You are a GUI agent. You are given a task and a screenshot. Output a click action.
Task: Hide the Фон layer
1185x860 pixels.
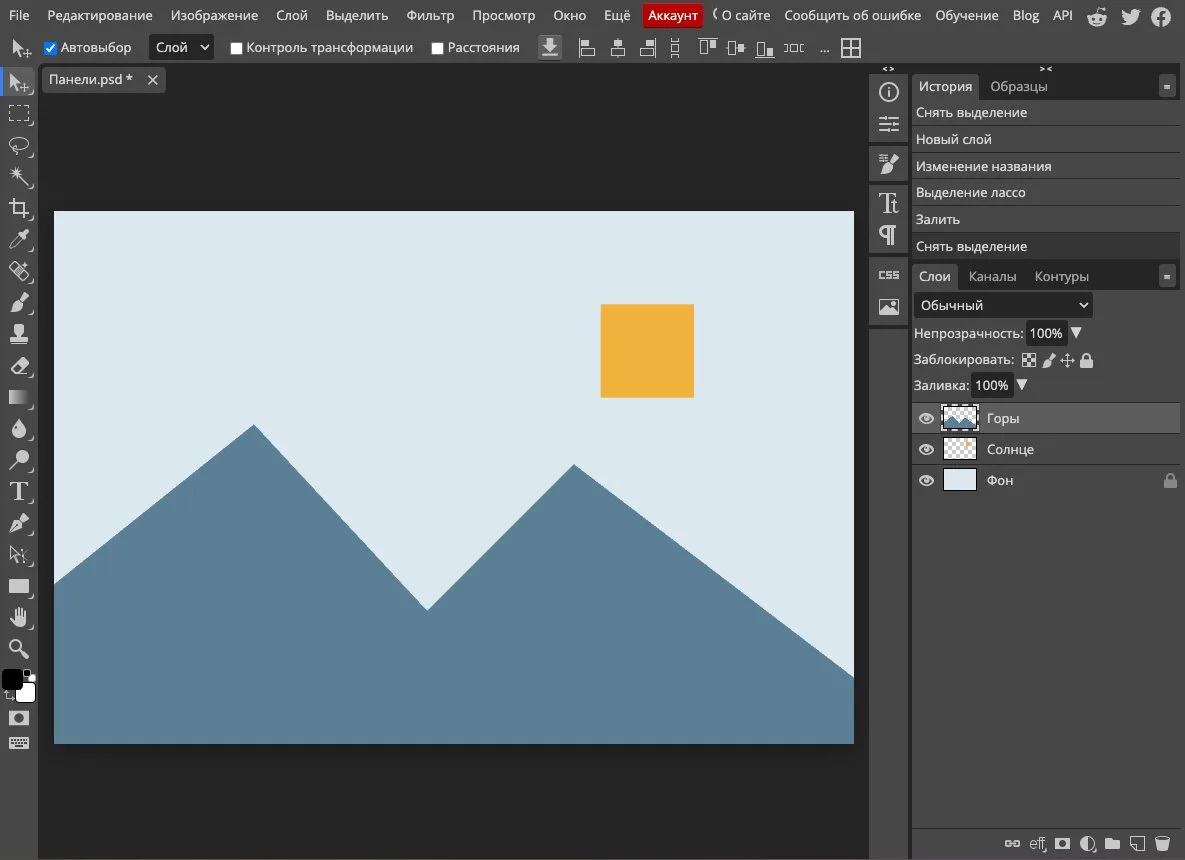[x=926, y=481]
